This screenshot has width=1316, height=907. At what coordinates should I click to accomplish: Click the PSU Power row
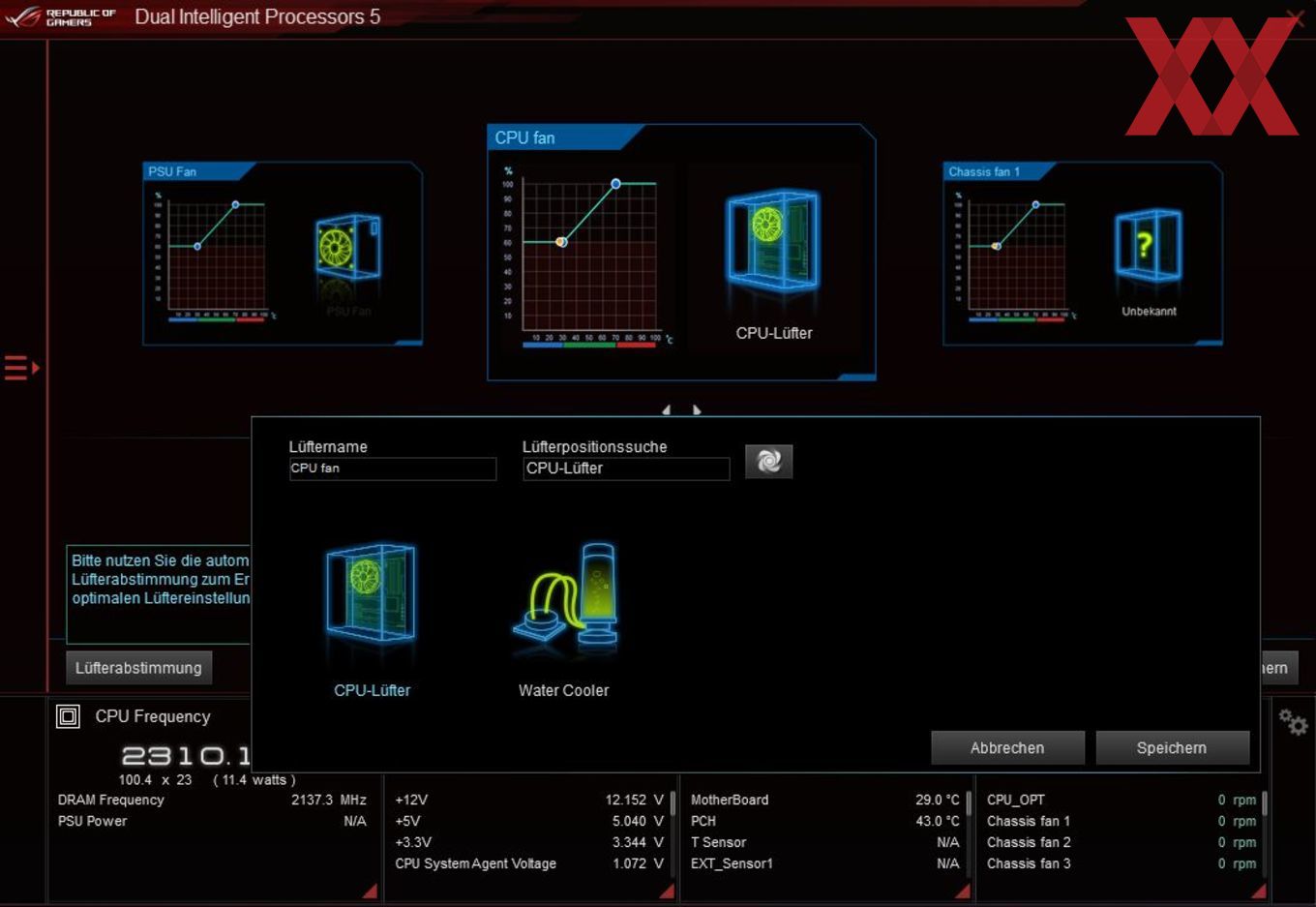tap(212, 821)
